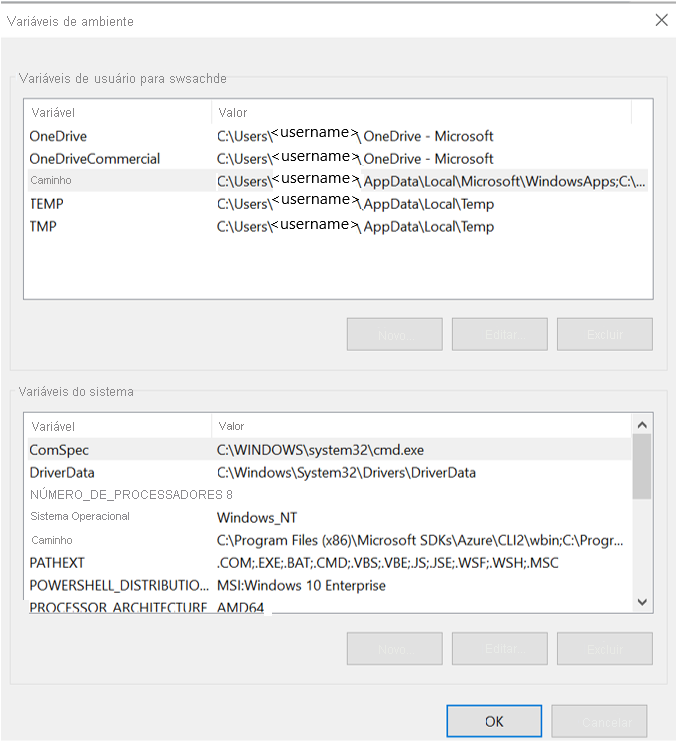677x741 pixels.
Task: Select the OneDrive user variable row
Action: (x=59, y=136)
